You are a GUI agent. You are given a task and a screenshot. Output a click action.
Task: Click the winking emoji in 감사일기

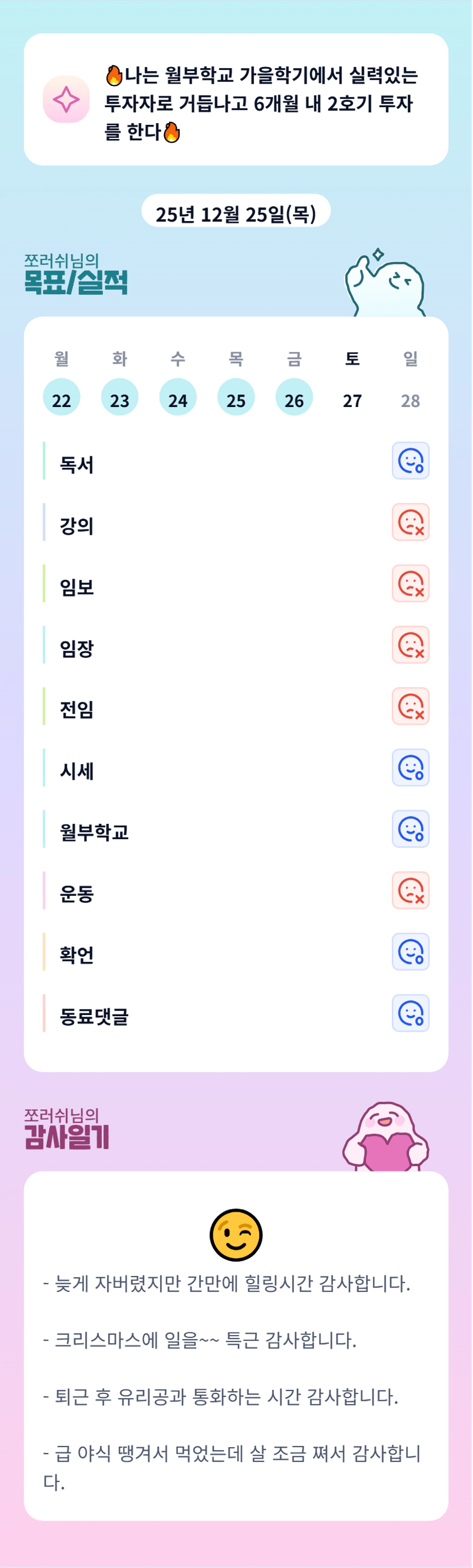pyautogui.click(x=236, y=1234)
